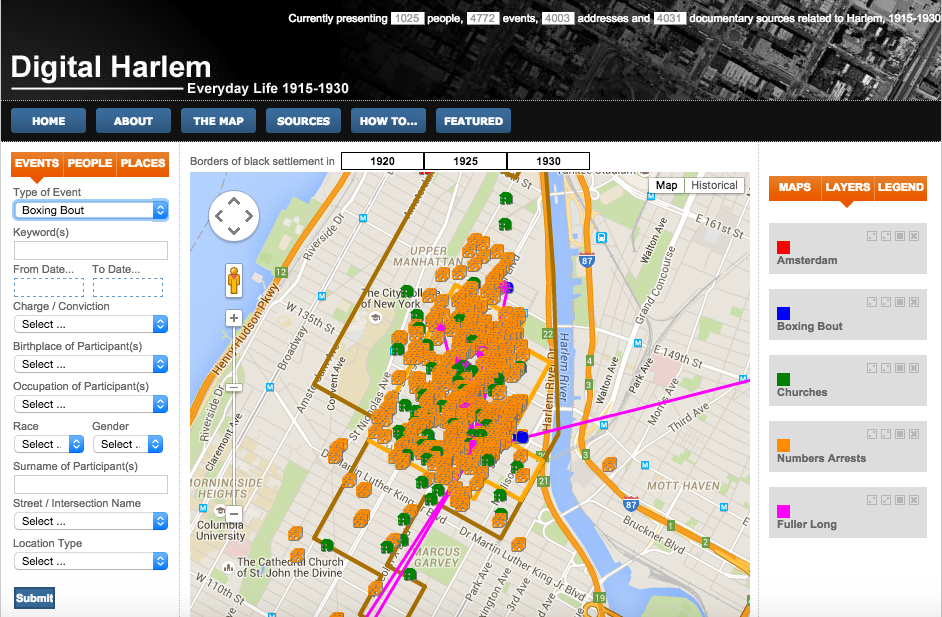Toggle the 1930 black settlement border

pyautogui.click(x=548, y=161)
